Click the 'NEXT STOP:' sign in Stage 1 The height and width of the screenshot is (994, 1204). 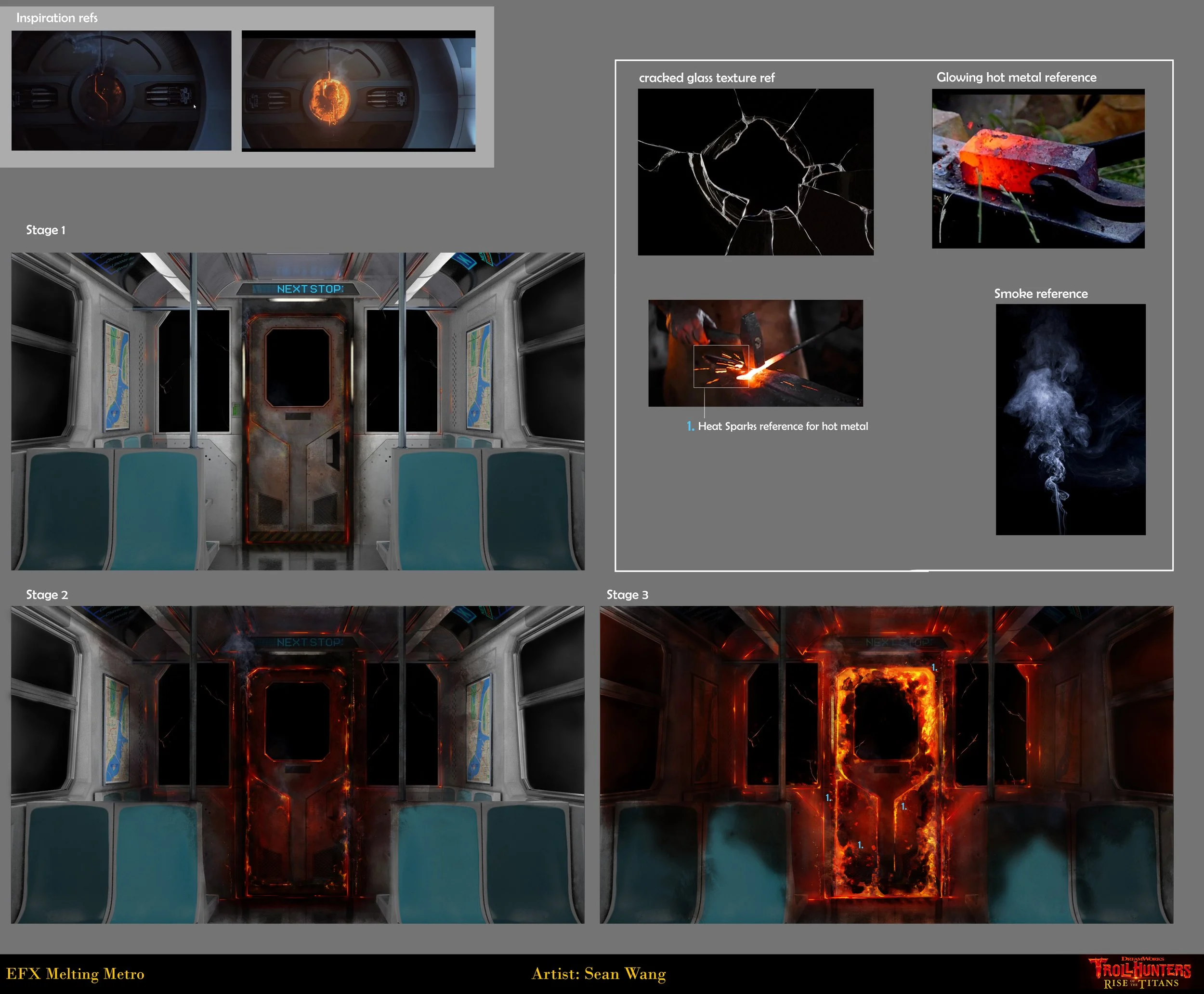coord(309,289)
